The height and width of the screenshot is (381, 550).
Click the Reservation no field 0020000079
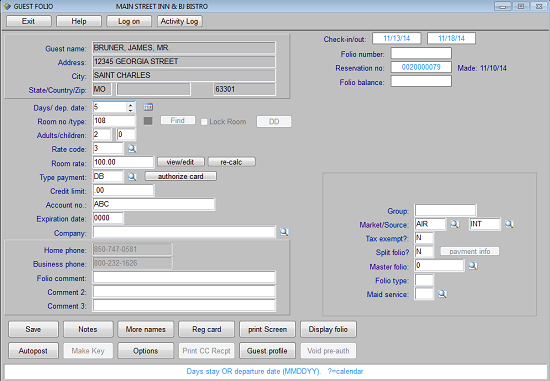[x=421, y=67]
